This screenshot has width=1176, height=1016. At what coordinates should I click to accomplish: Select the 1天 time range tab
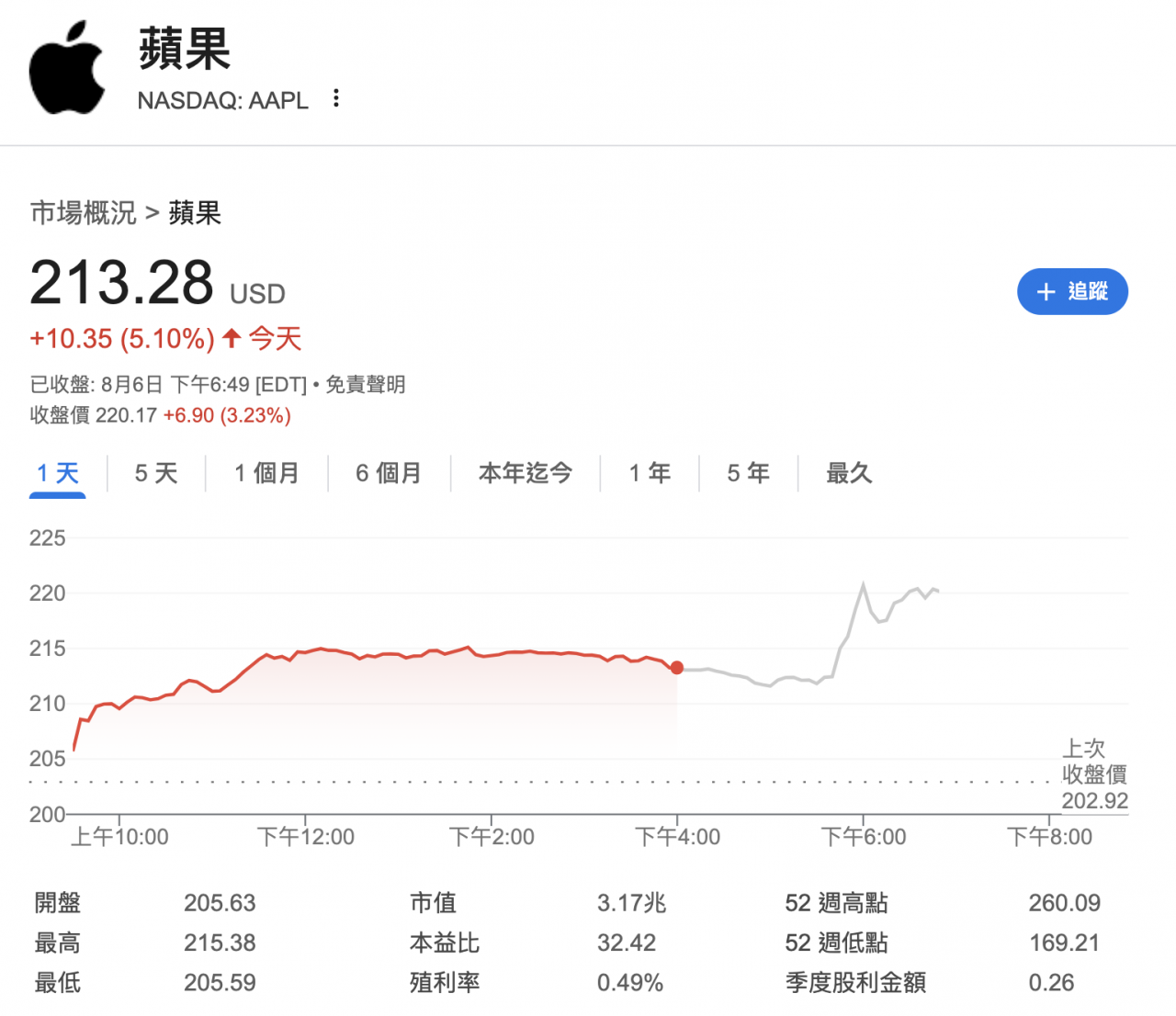coord(57,472)
